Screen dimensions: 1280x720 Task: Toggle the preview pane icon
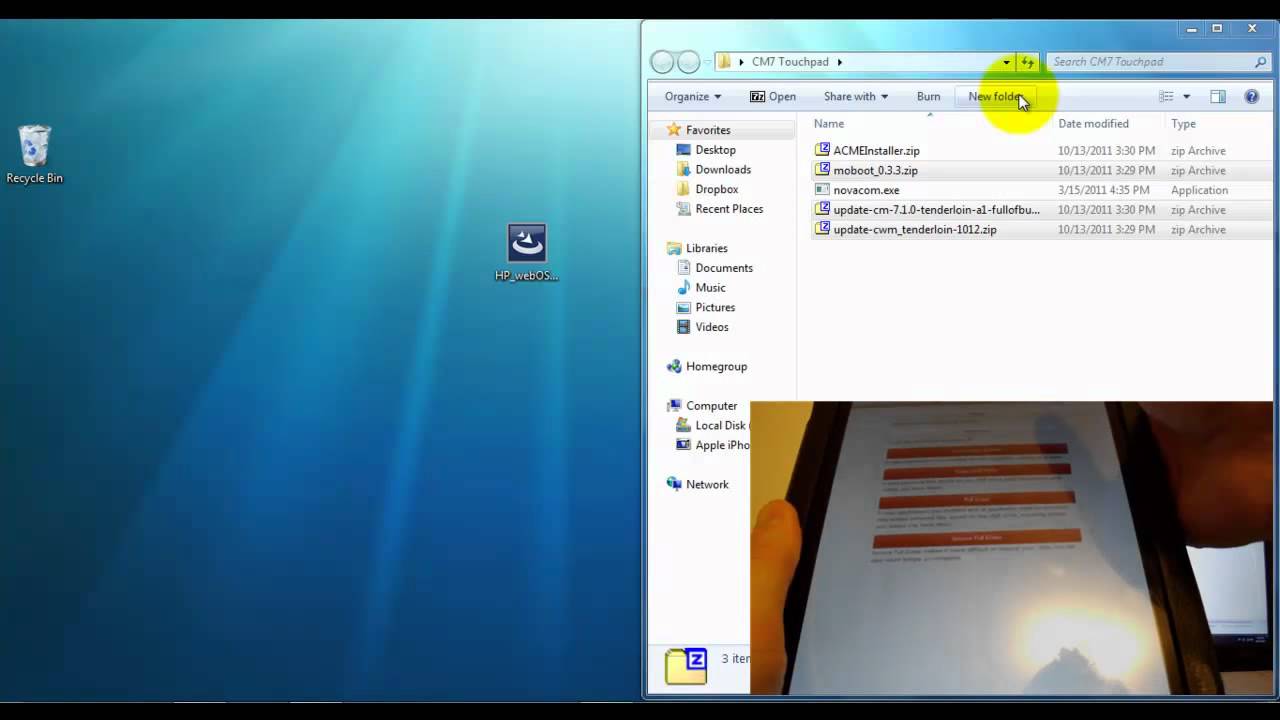1217,97
